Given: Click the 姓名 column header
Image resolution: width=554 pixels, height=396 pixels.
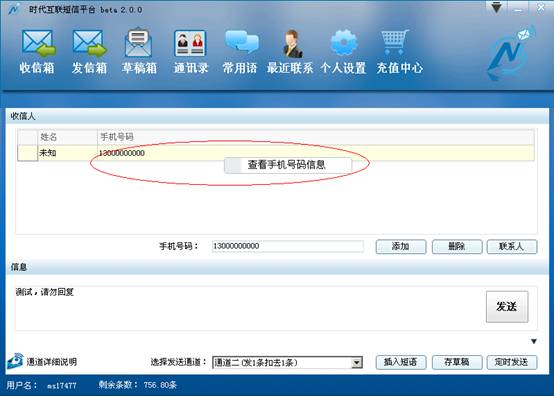Looking at the screenshot, I should [x=67, y=137].
